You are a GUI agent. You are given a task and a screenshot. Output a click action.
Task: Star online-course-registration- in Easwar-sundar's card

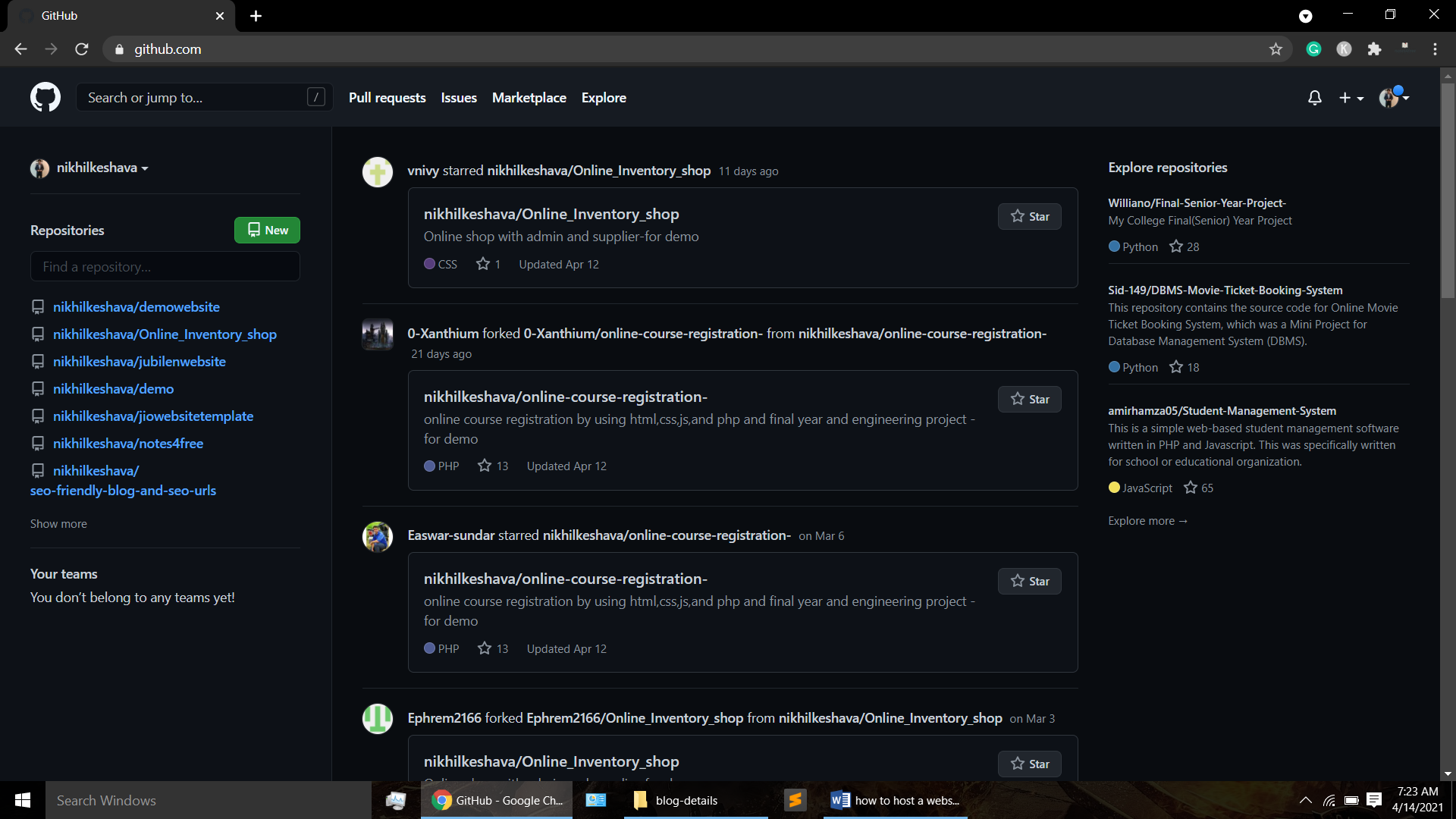(x=1030, y=582)
